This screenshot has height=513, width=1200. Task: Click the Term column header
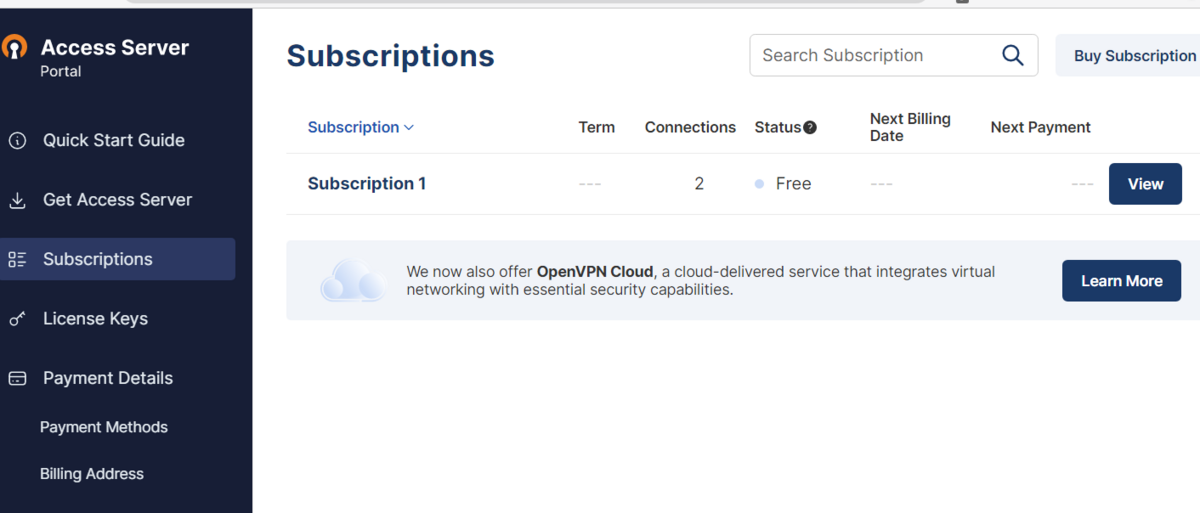(x=597, y=127)
